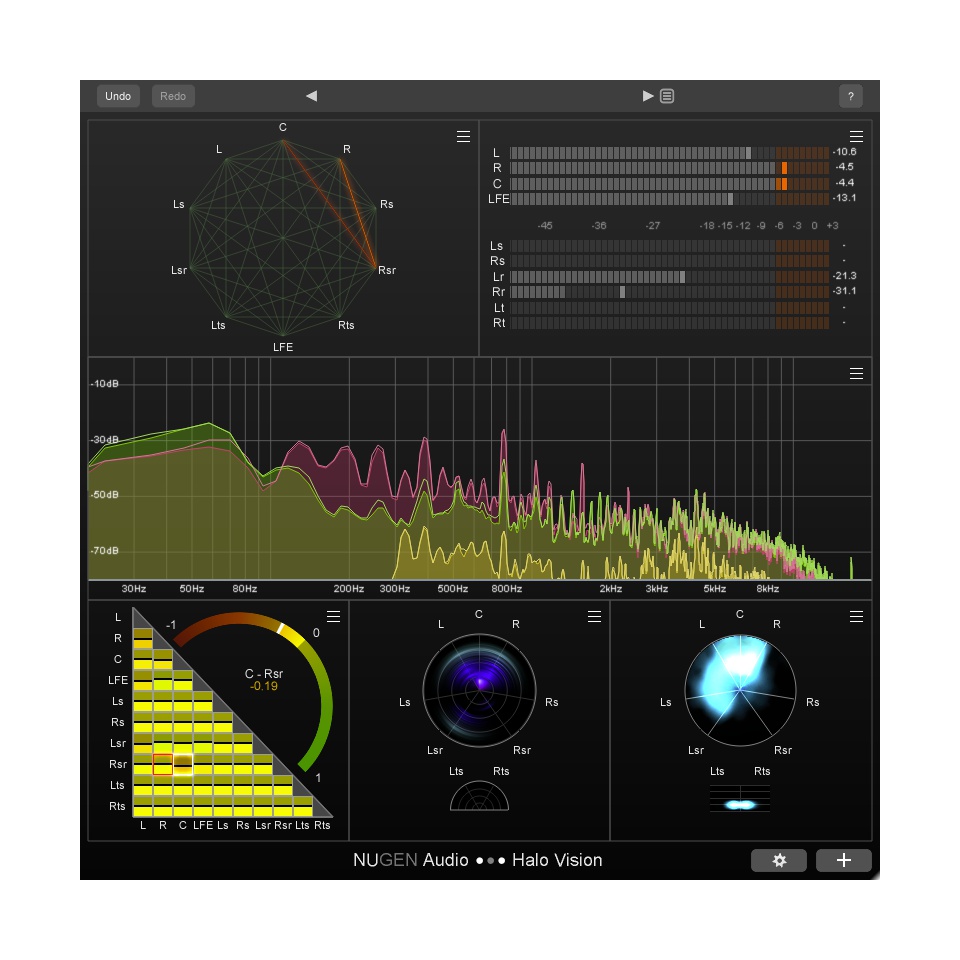
Task: Step forward using the right arrow icon
Action: tap(646, 95)
